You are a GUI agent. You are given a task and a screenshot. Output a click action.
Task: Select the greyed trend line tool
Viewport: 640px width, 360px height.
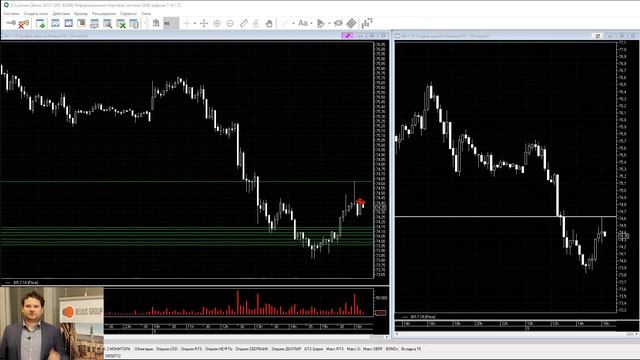pos(285,23)
